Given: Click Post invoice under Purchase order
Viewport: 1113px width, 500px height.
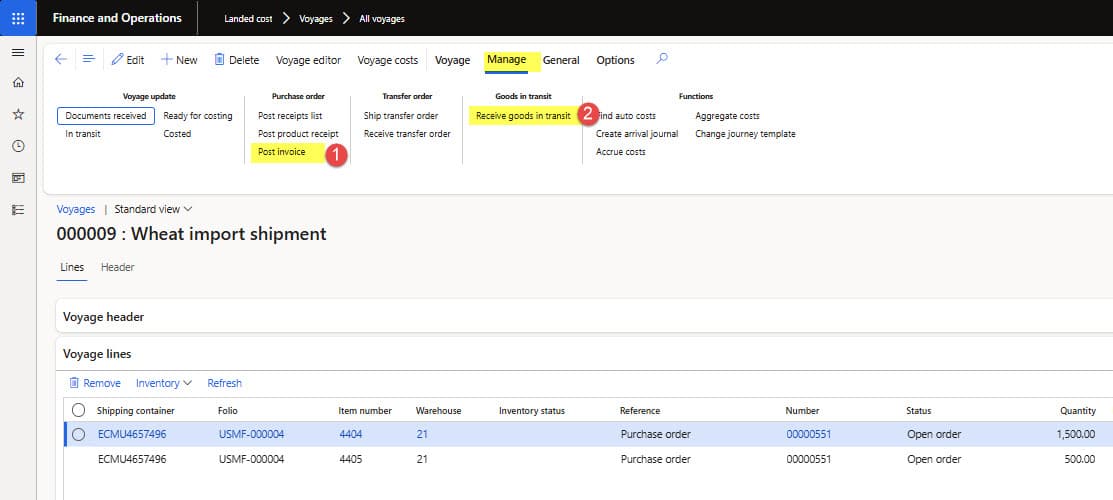Looking at the screenshot, I should (282, 152).
